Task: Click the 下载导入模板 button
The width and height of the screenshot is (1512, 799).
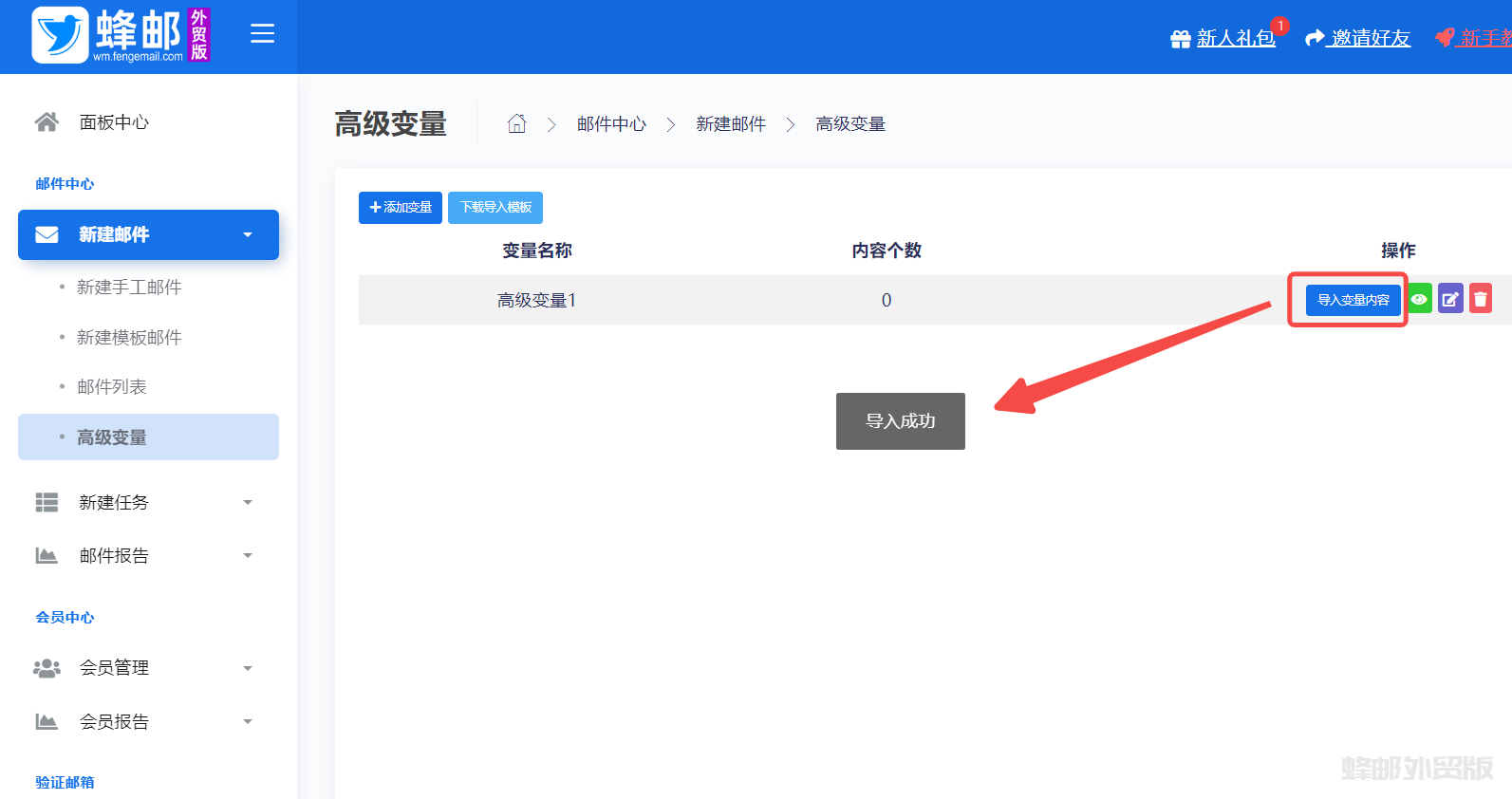Action: click(x=495, y=208)
